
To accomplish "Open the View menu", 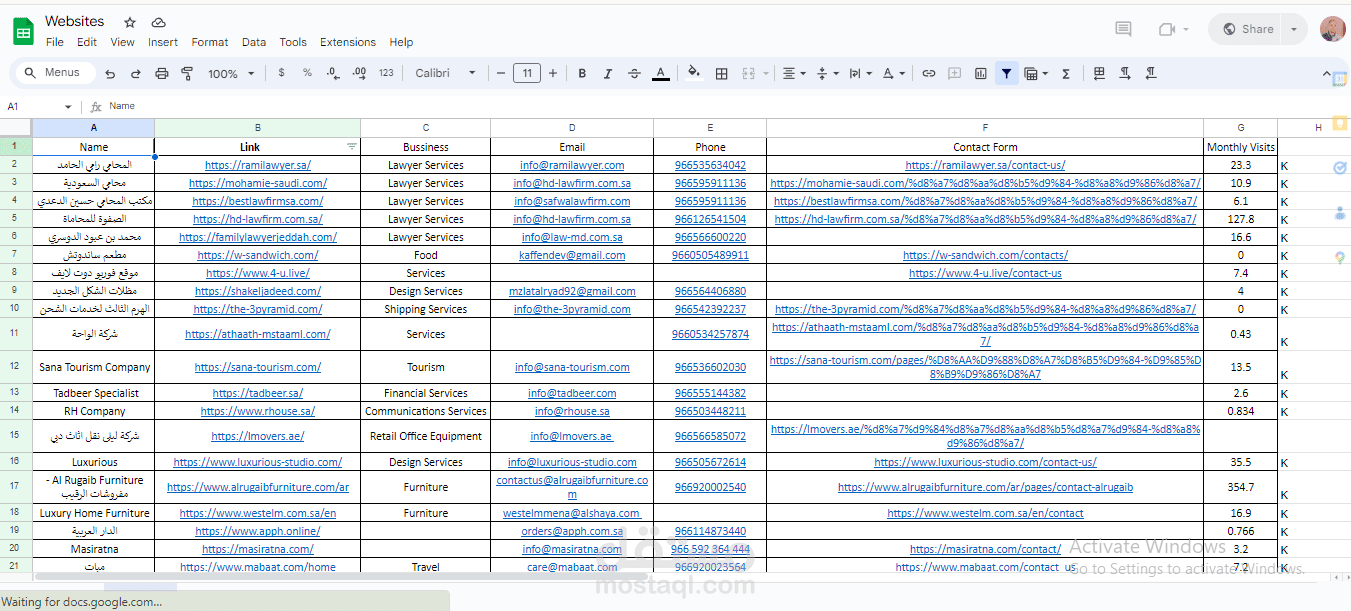I will click(122, 42).
